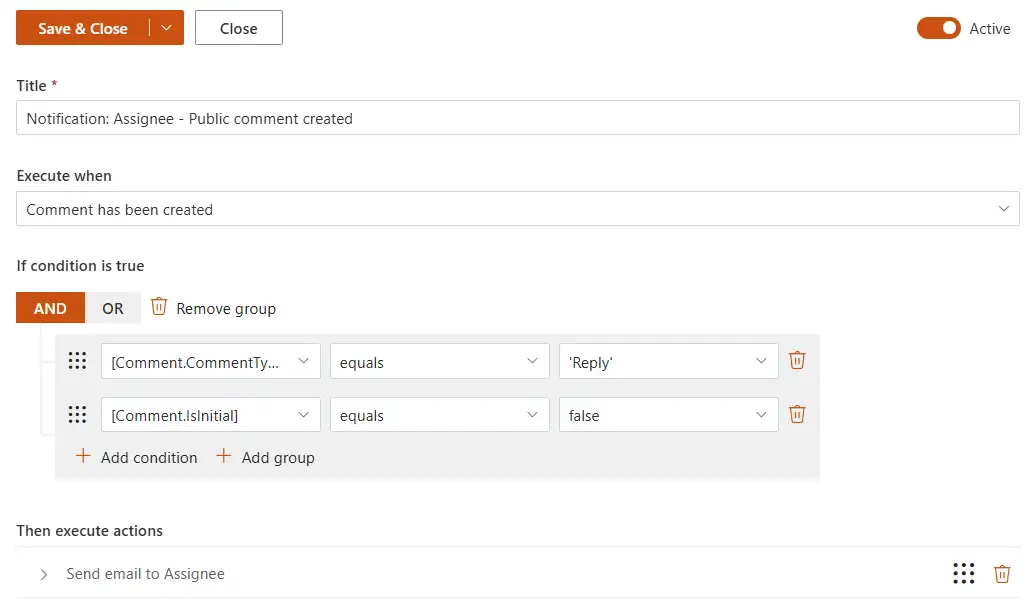Toggle the Active switch off
1035x608 pixels.
pyautogui.click(x=939, y=28)
